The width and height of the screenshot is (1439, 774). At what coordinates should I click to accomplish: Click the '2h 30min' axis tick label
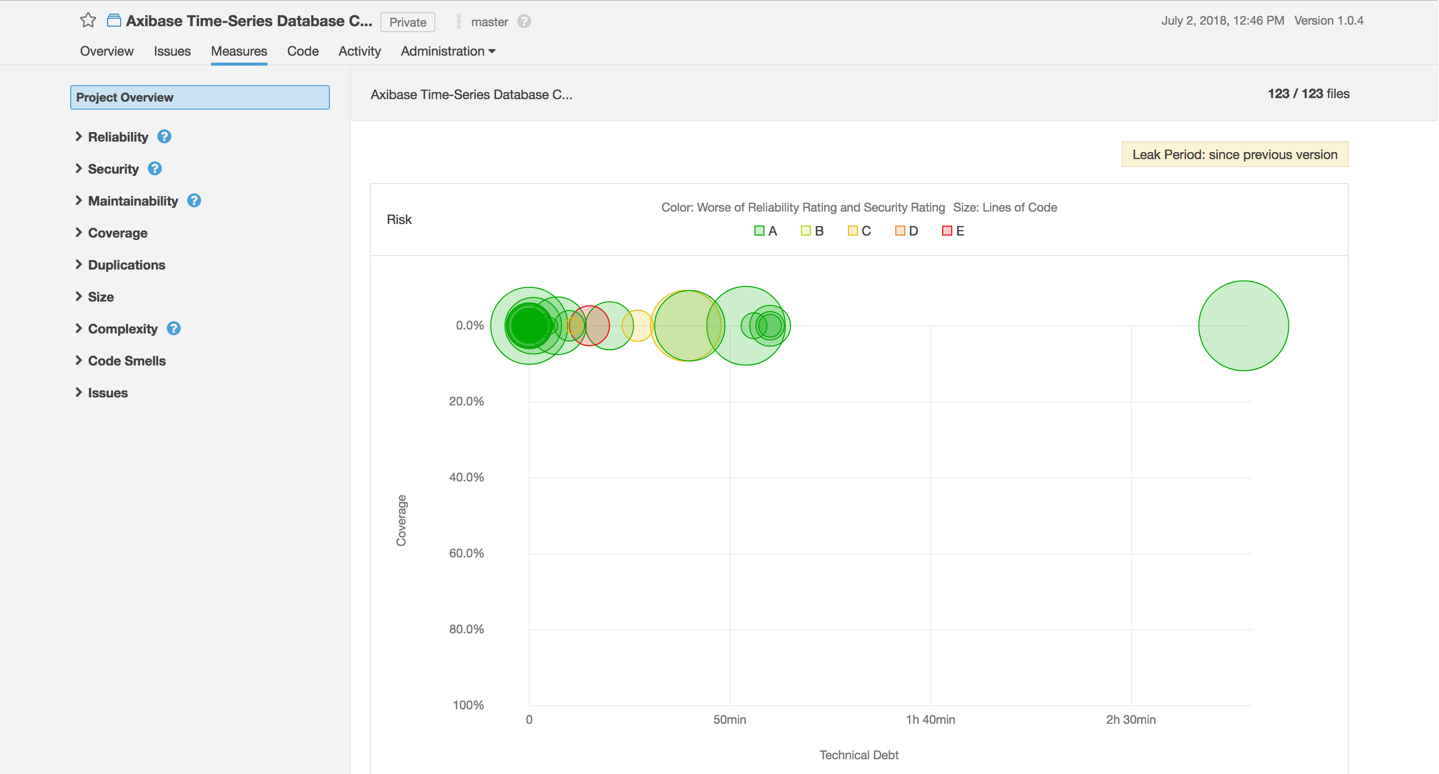pos(1131,720)
